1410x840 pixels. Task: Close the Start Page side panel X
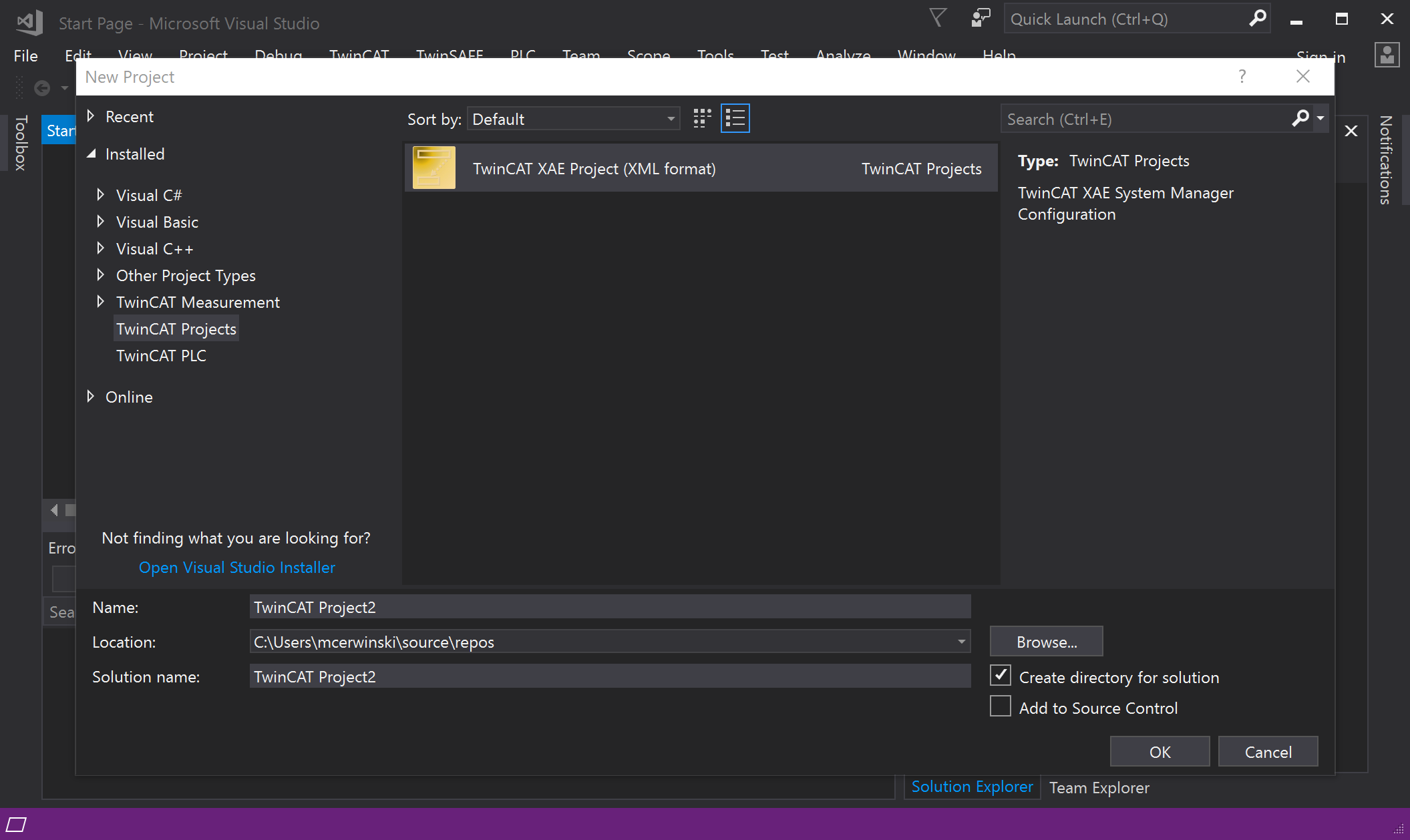point(1351,131)
